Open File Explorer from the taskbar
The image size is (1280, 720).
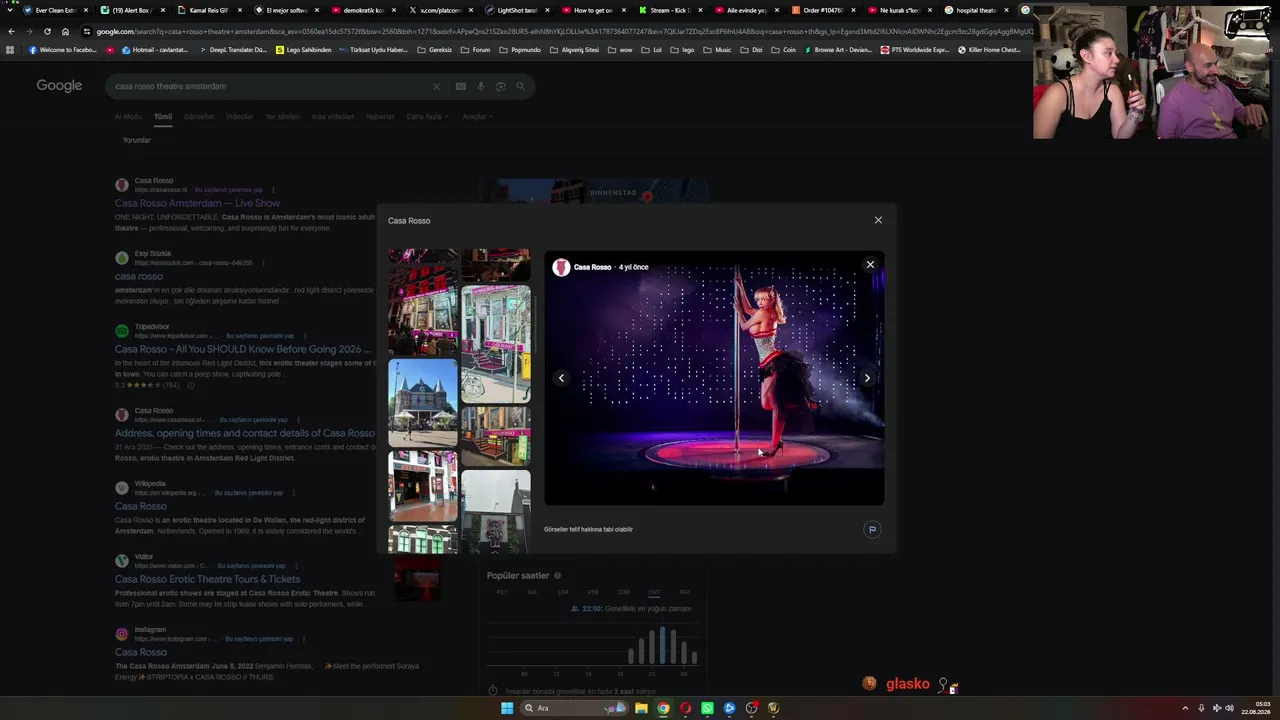[641, 708]
